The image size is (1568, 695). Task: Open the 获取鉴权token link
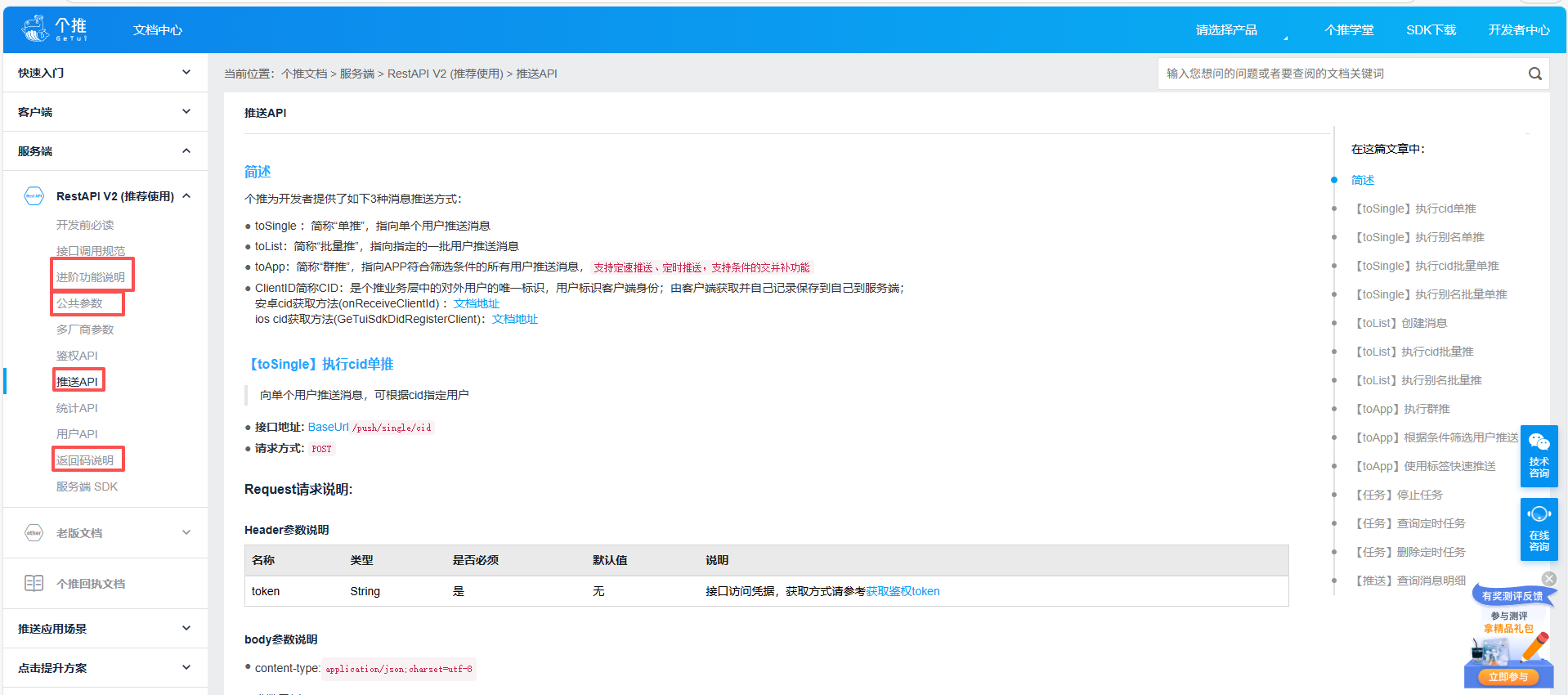tap(903, 591)
